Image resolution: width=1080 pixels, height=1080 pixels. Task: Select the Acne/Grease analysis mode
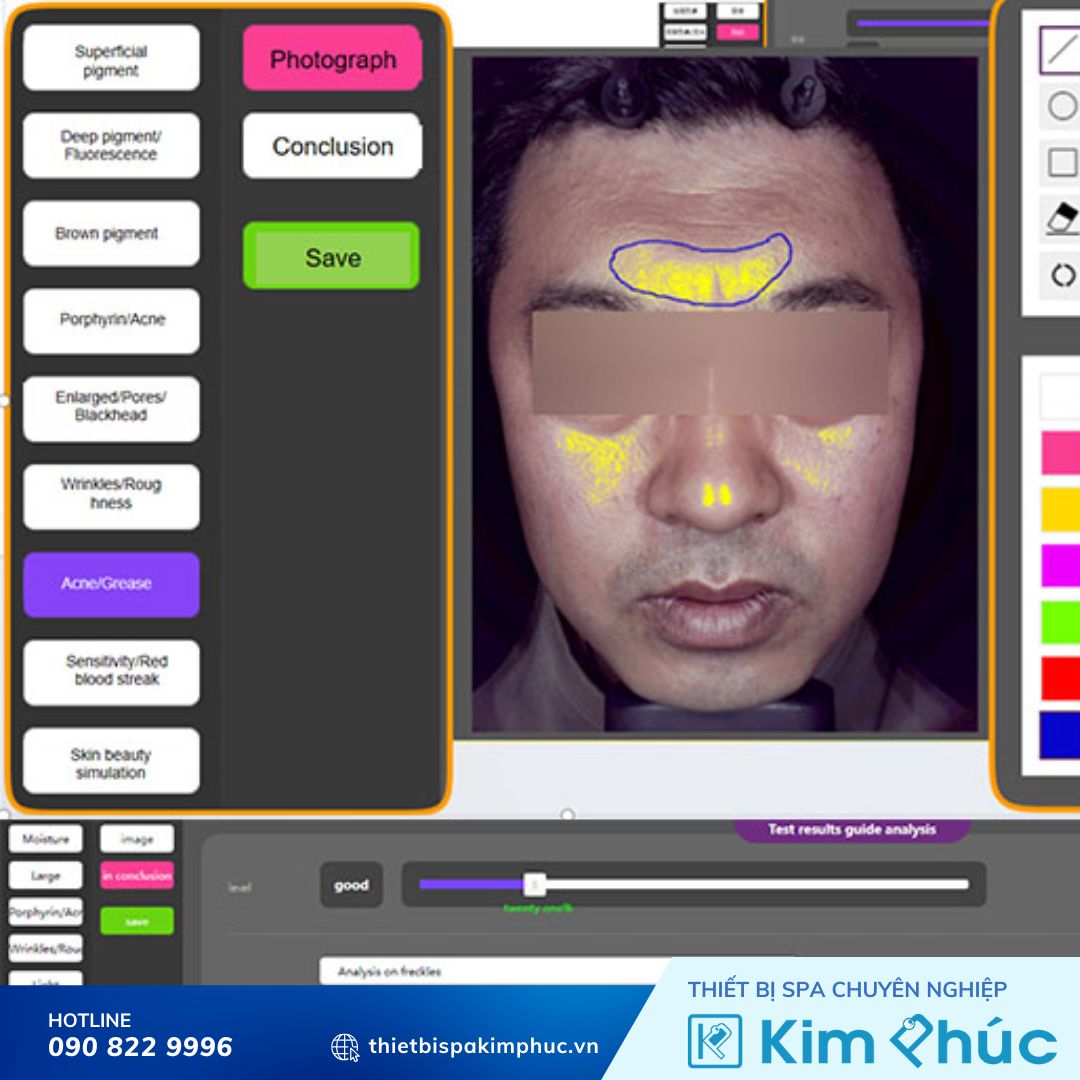point(111,584)
